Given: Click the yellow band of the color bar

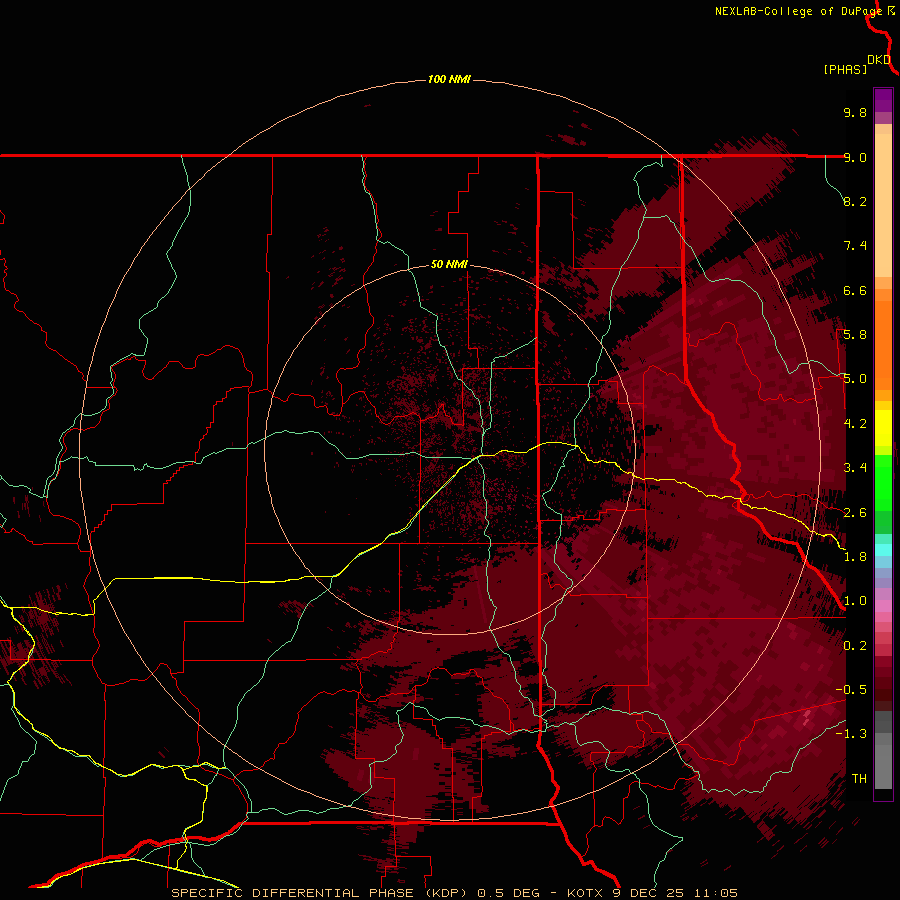Looking at the screenshot, I should tap(883, 428).
